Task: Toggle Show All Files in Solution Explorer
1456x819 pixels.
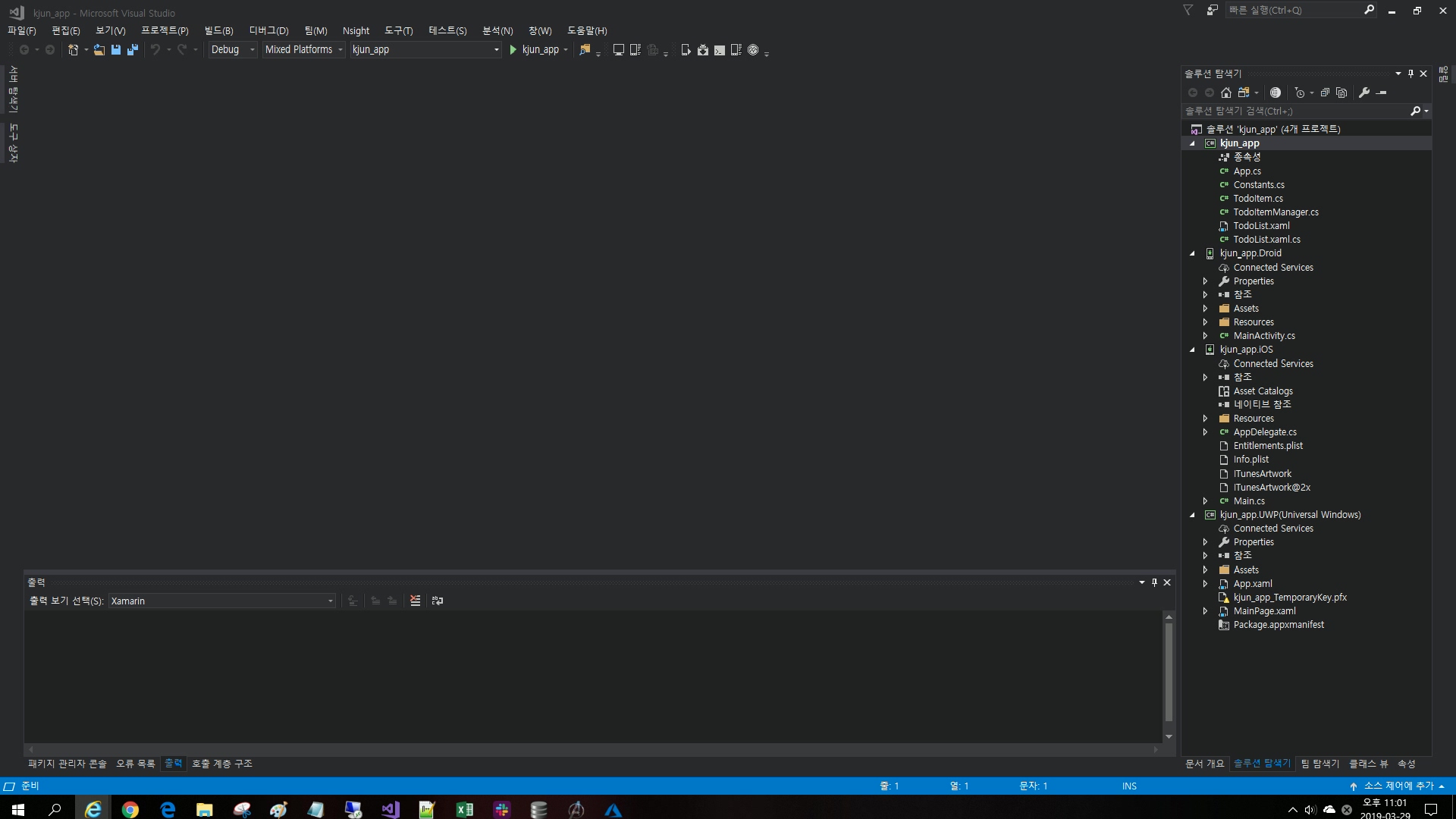Action: [1341, 93]
